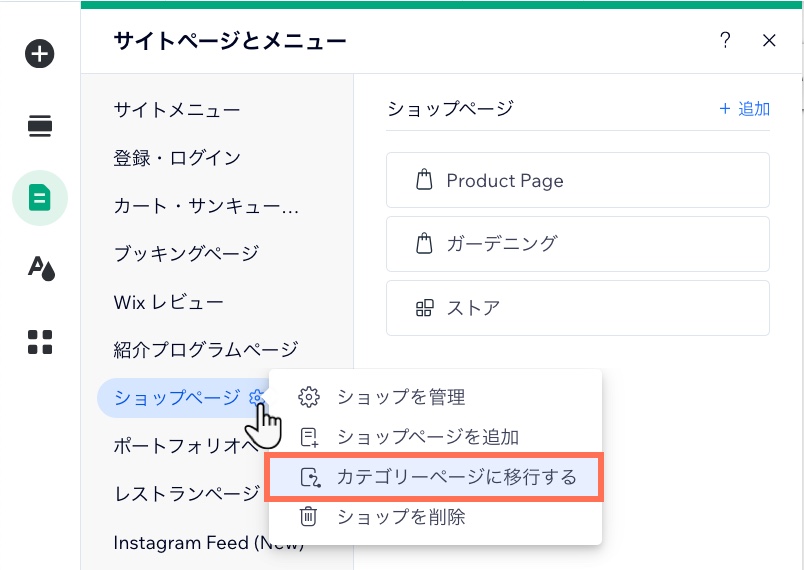Select ショップを管理 from the context menu
The image size is (804, 570).
(401, 397)
